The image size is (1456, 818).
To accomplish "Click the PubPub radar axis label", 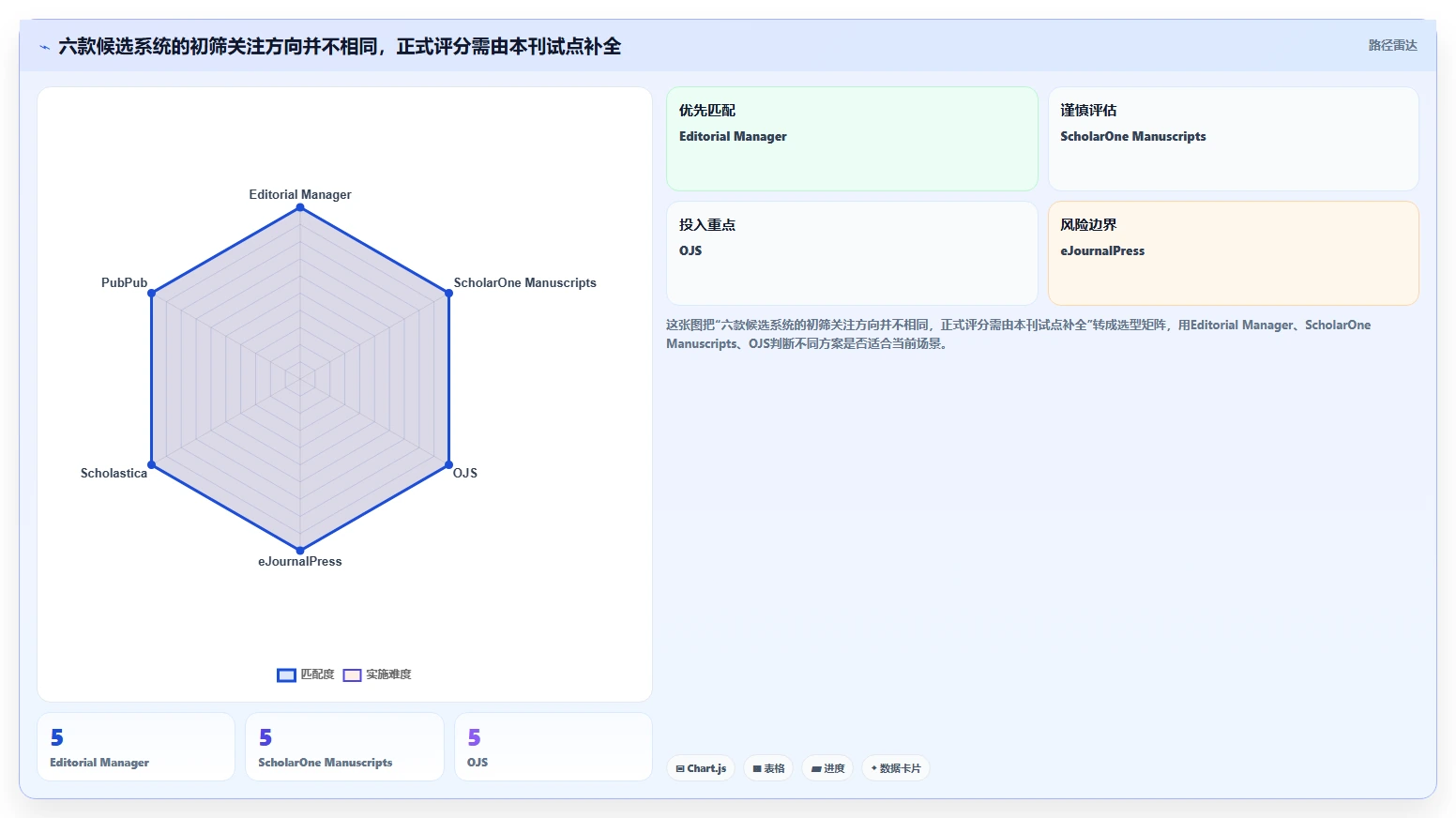I will click(x=124, y=282).
